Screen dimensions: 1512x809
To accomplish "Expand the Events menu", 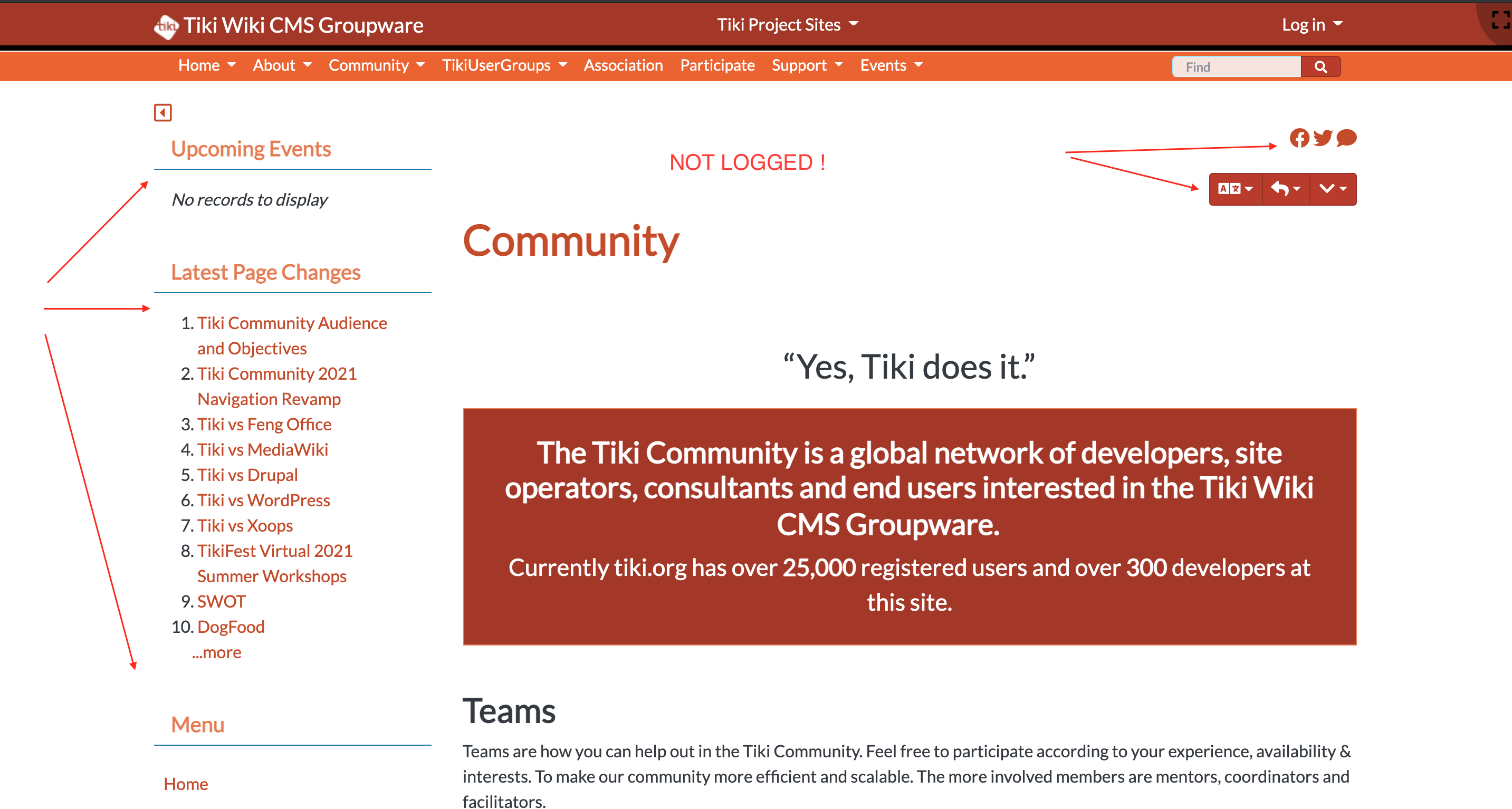I will click(891, 65).
